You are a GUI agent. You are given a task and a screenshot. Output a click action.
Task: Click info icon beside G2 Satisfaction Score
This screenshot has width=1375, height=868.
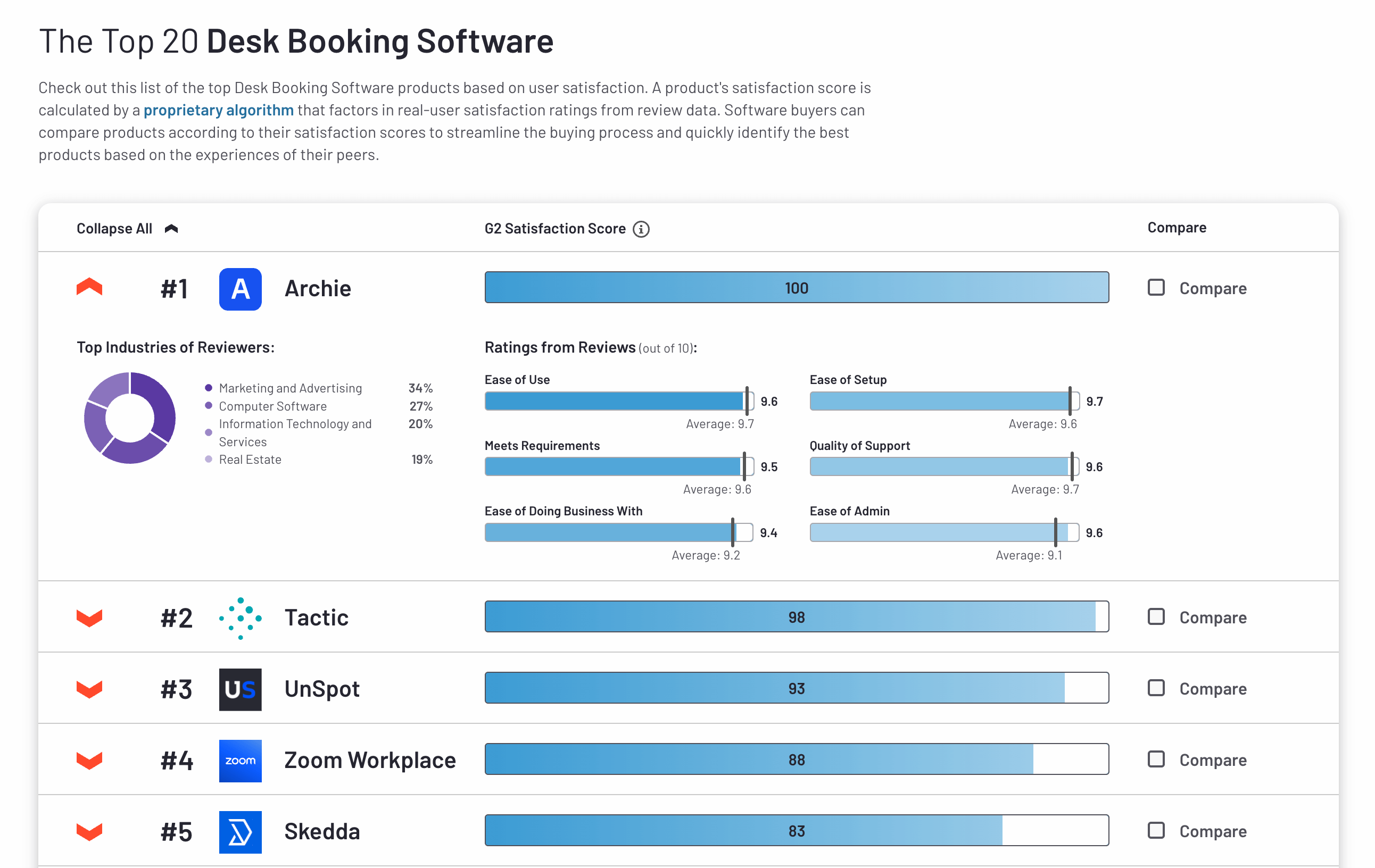click(x=641, y=229)
